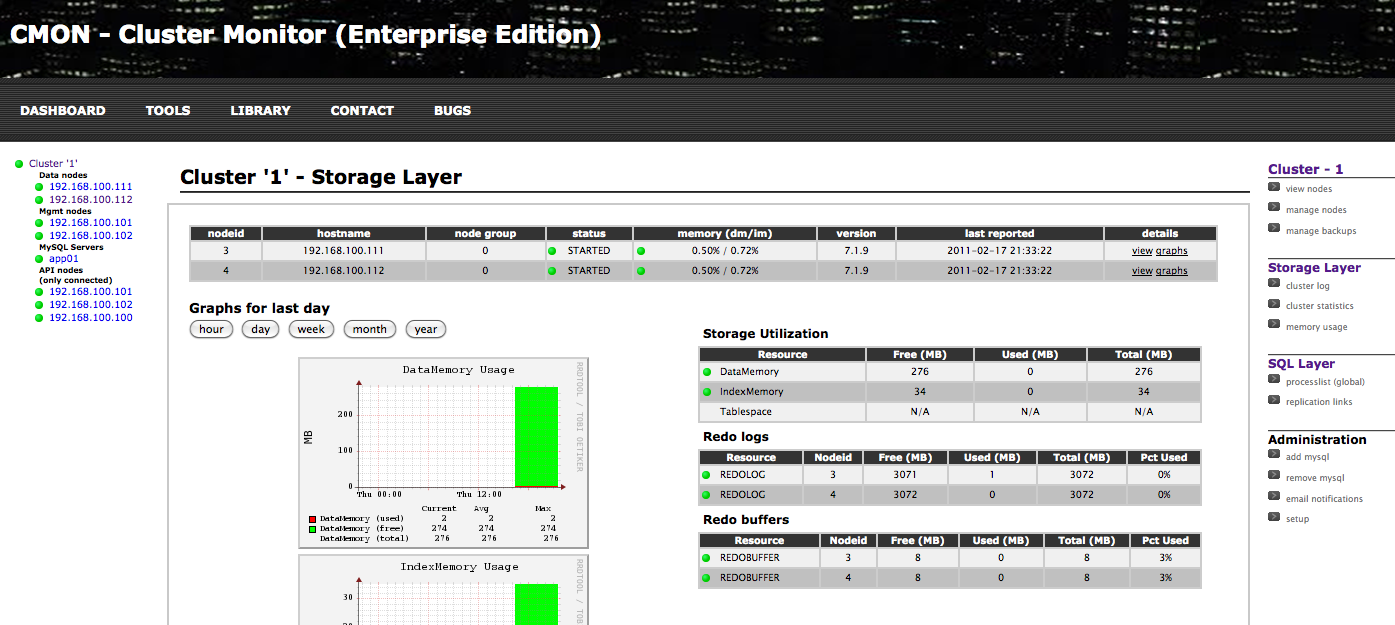Click arrow icon beside add mysql
This screenshot has width=1395, height=625.
coord(1274,455)
